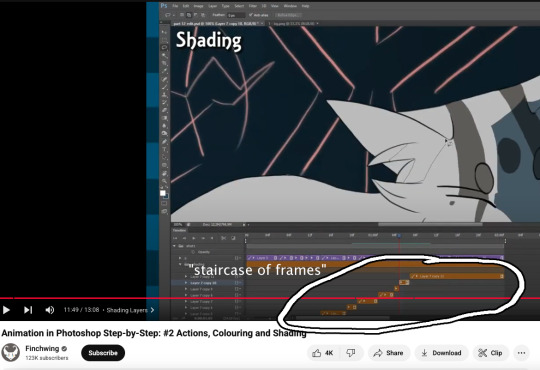
Task: Select the Quick Selection tool
Action: point(165,55)
